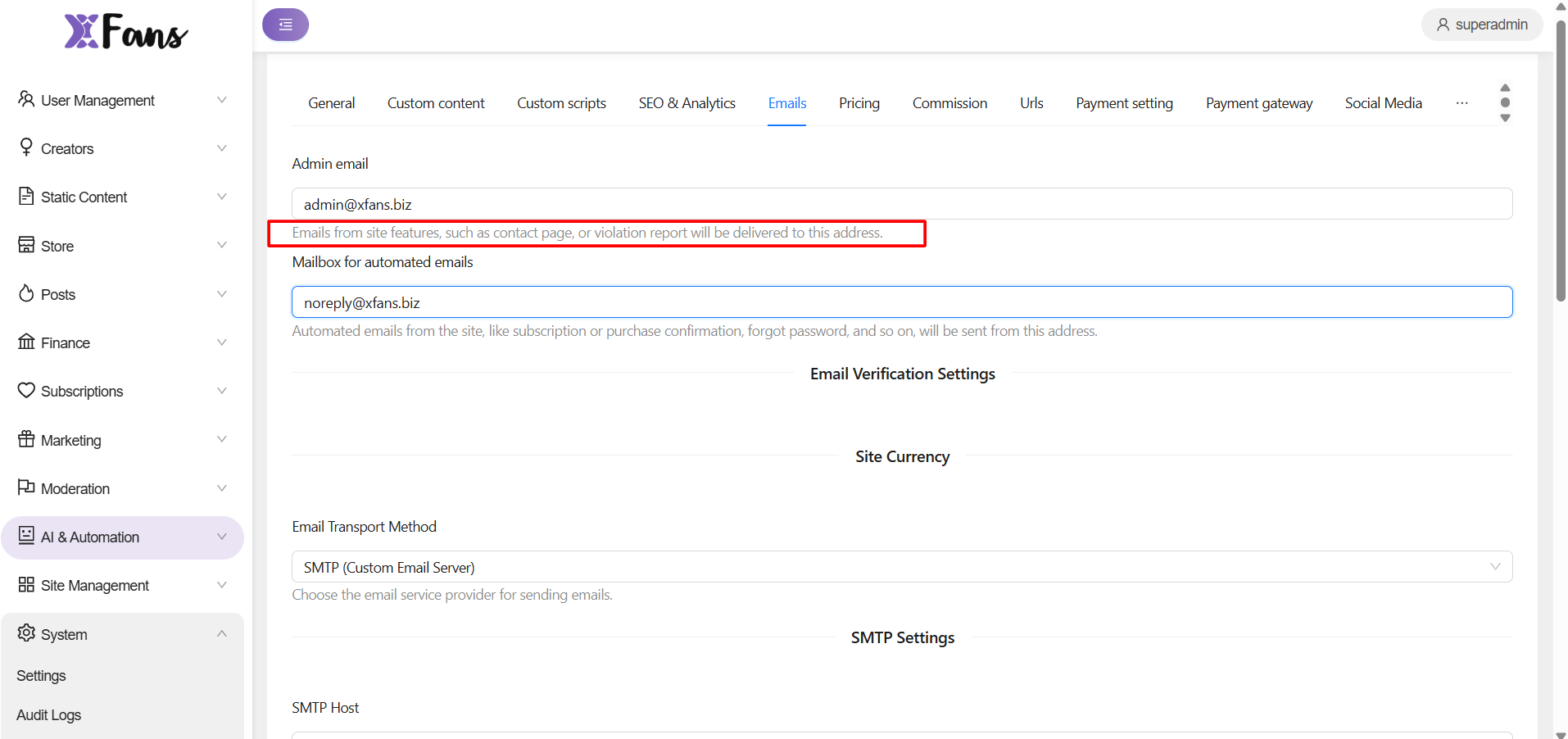This screenshot has width=1568, height=739.
Task: Switch to the Pricing tab
Action: [859, 103]
